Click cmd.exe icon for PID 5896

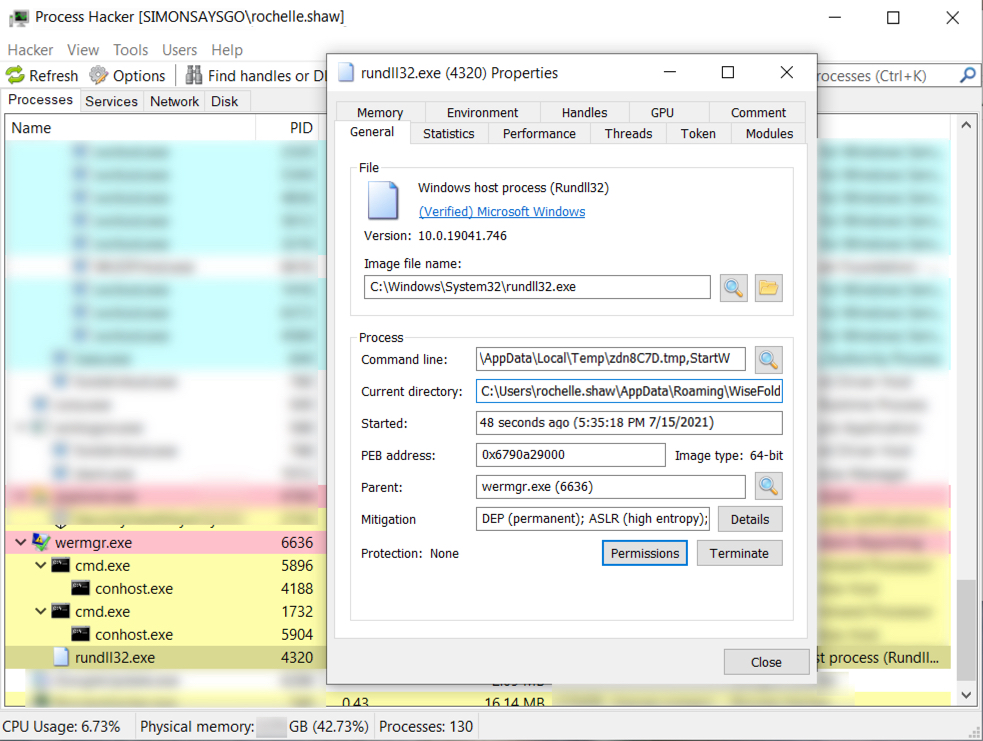[60, 565]
